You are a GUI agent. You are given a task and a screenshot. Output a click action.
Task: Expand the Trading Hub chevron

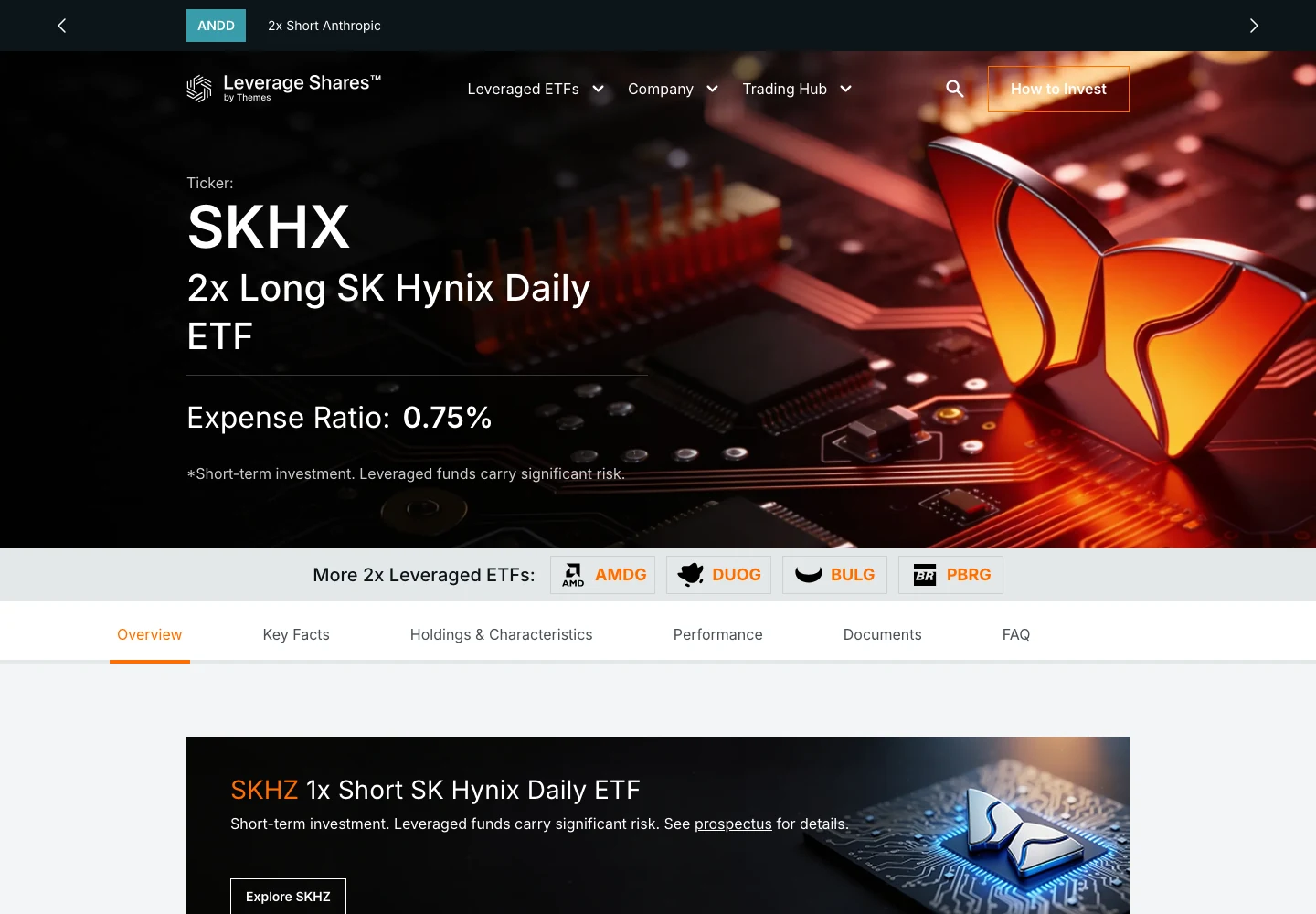pos(845,89)
